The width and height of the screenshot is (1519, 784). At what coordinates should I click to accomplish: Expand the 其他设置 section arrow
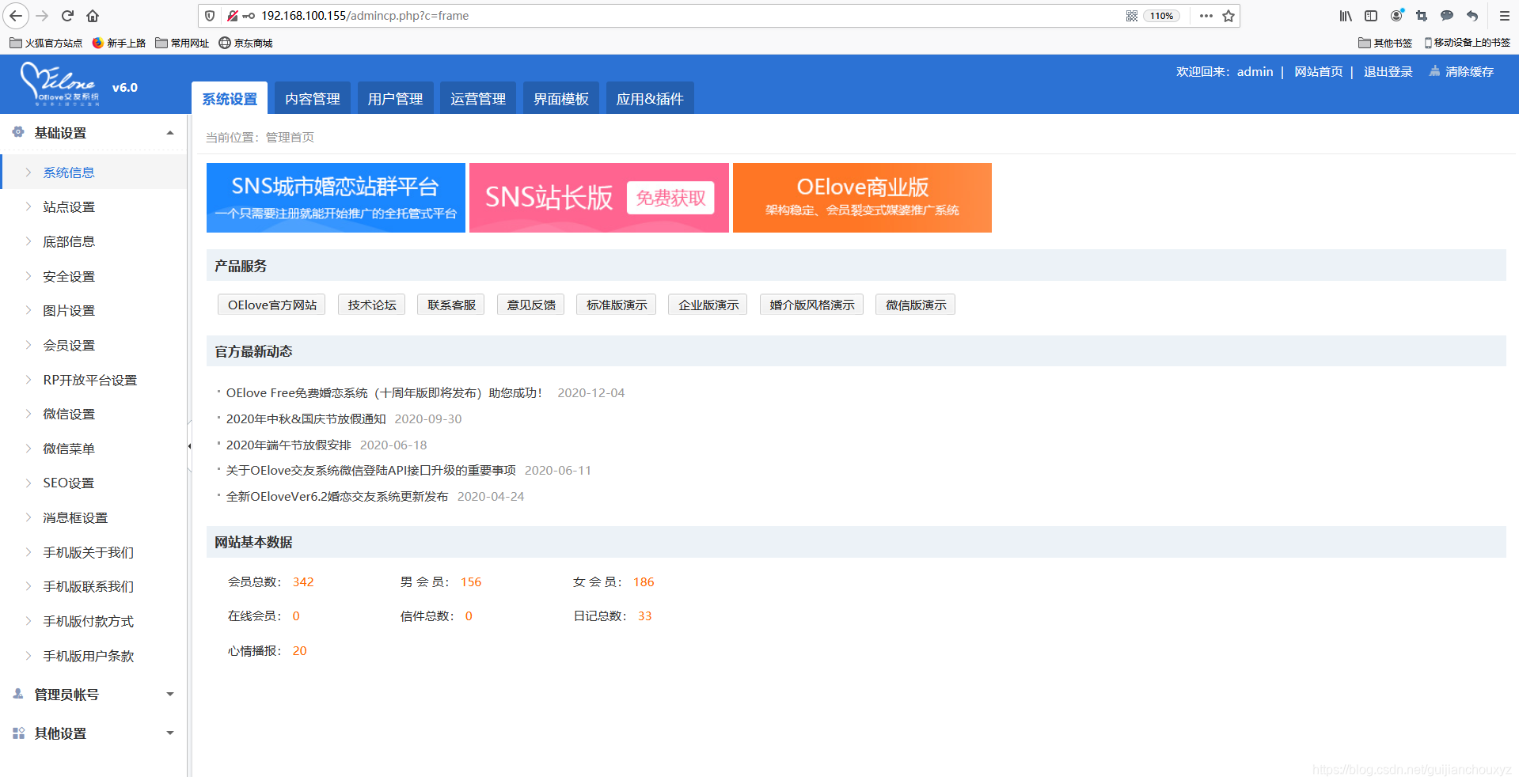pos(169,733)
